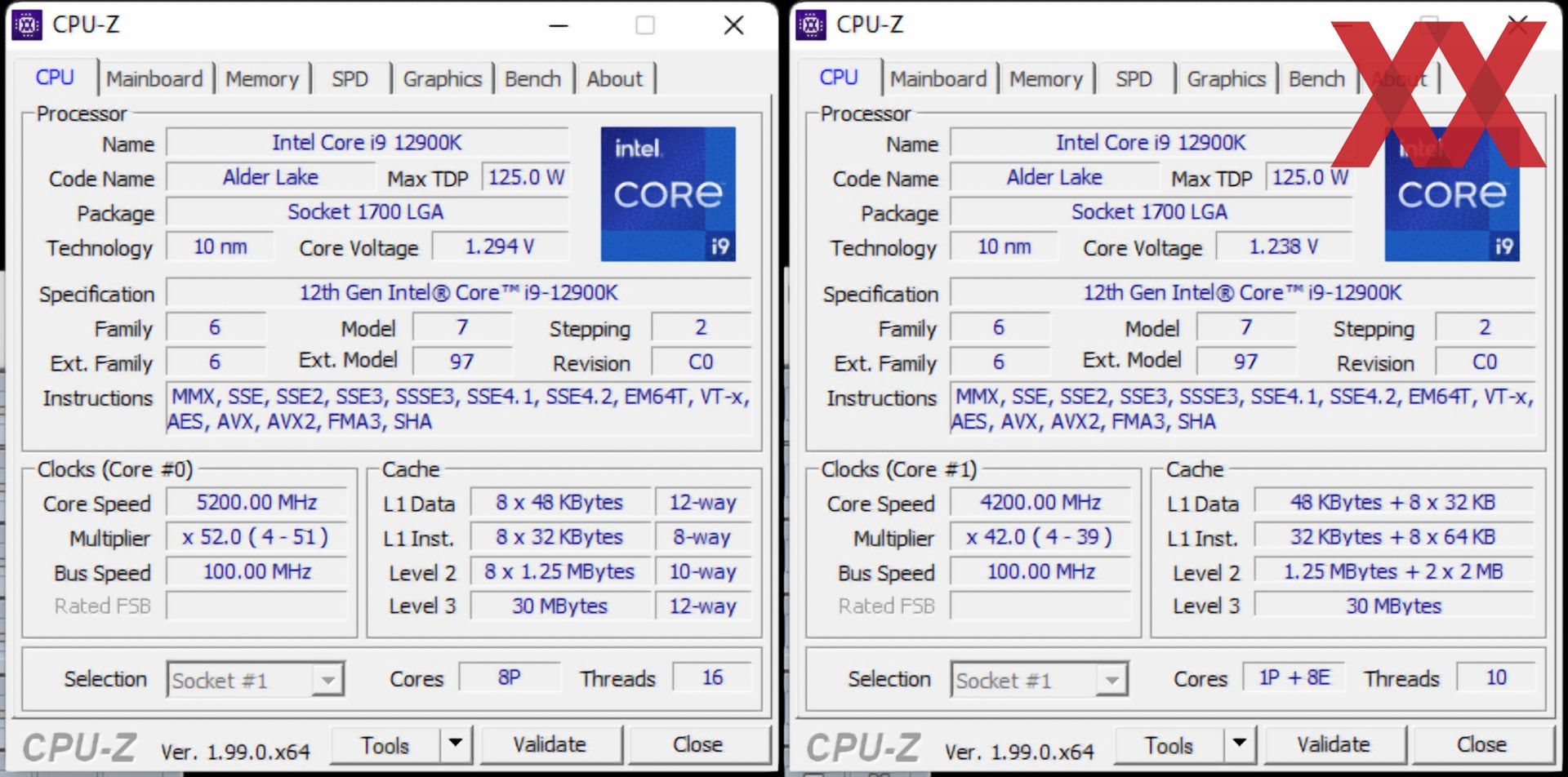The image size is (1568, 777).
Task: Click Technology 10 nm in right window
Action: (1004, 246)
